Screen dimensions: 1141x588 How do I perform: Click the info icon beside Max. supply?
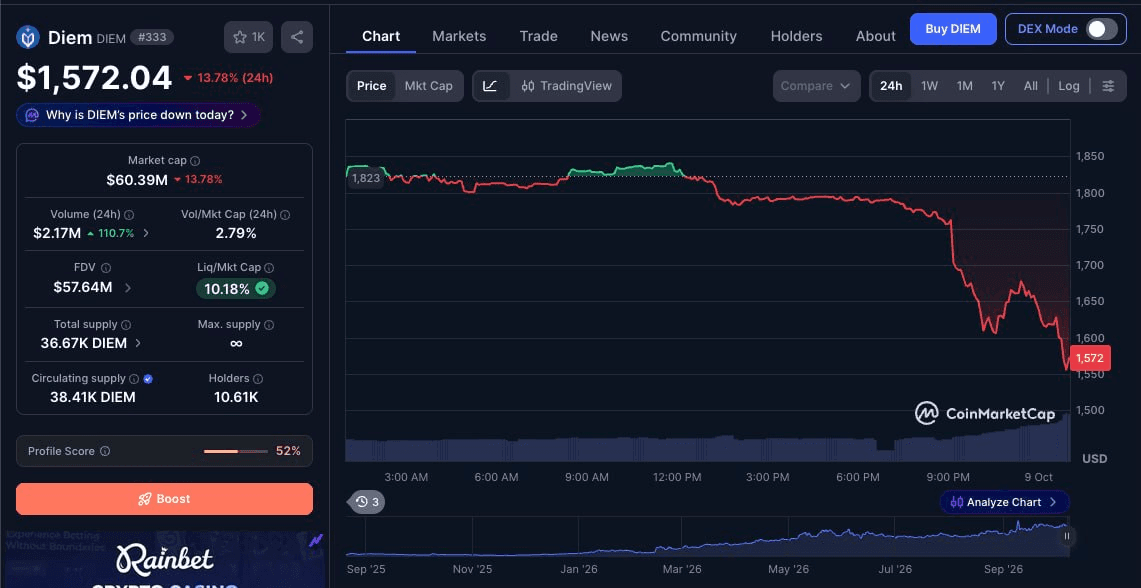point(269,325)
